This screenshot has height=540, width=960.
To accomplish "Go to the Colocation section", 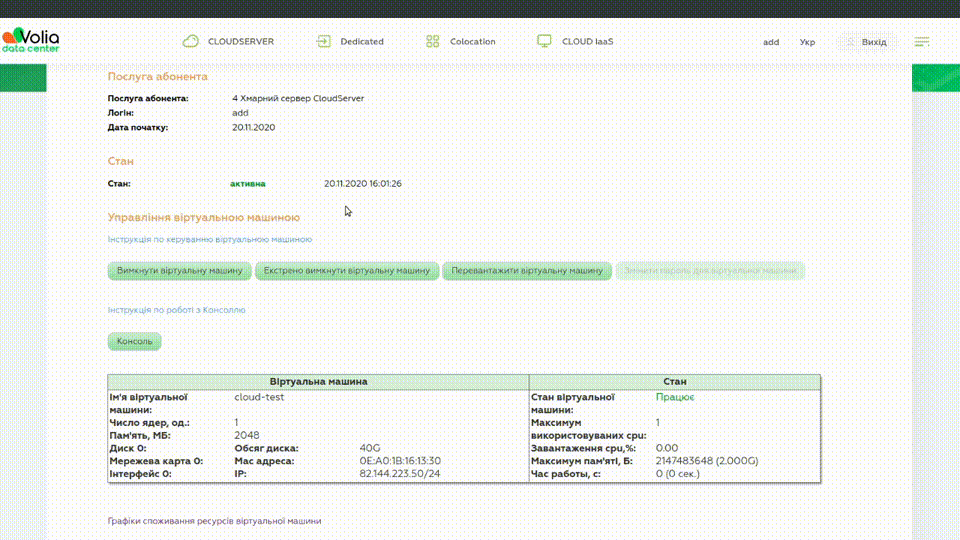I will click(x=472, y=42).
